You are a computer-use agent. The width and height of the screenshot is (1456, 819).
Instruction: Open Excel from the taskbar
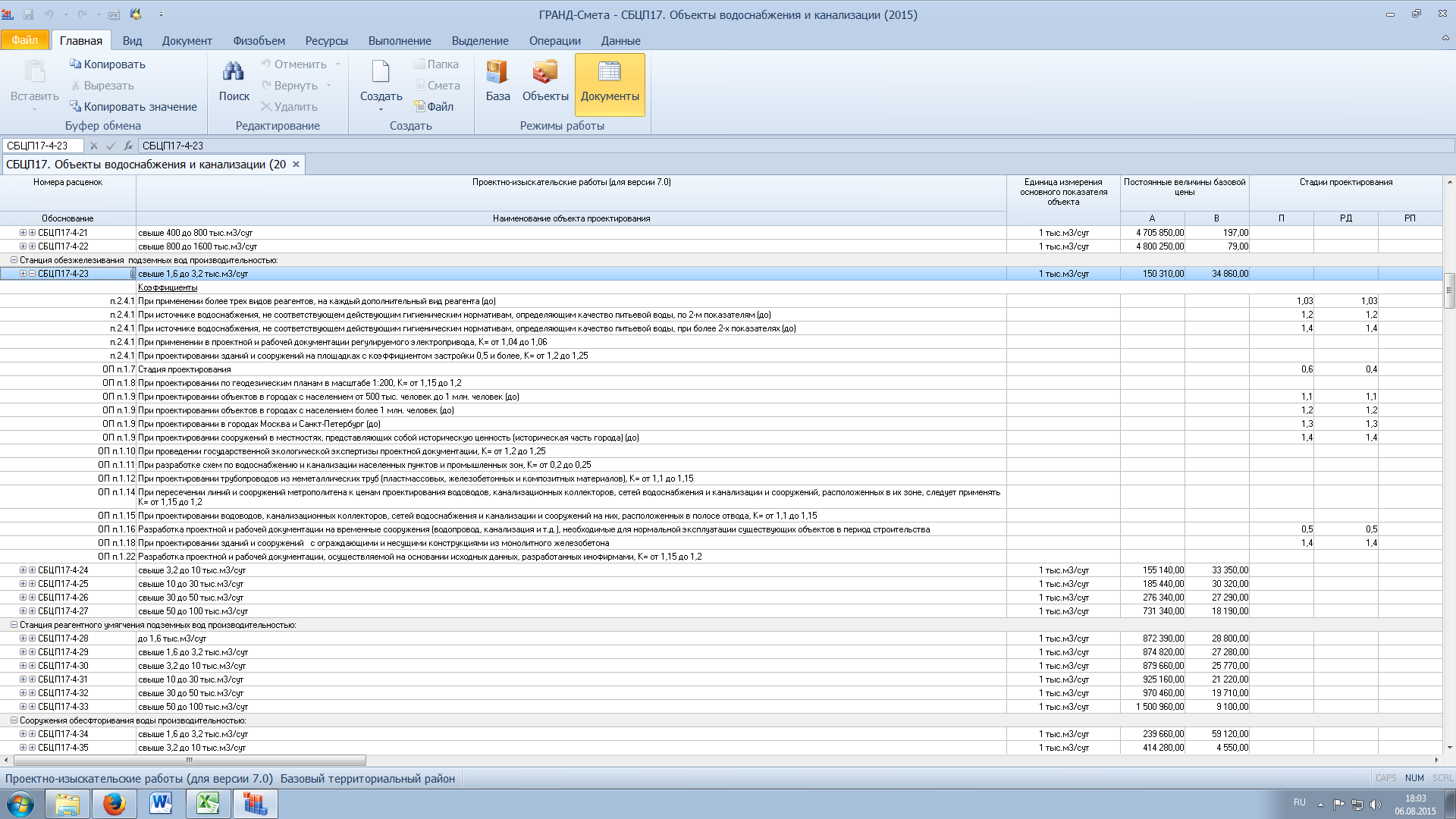coord(208,803)
